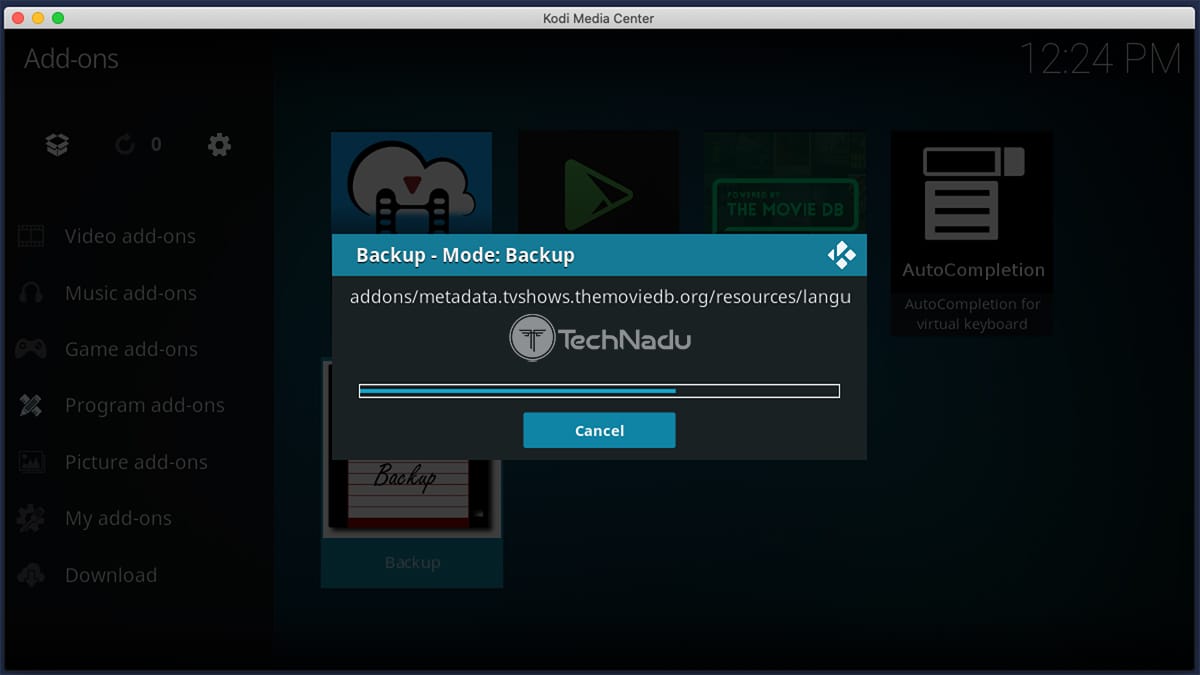Click the Game add-ons controller icon
Viewport: 1200px width, 675px height.
tap(31, 349)
